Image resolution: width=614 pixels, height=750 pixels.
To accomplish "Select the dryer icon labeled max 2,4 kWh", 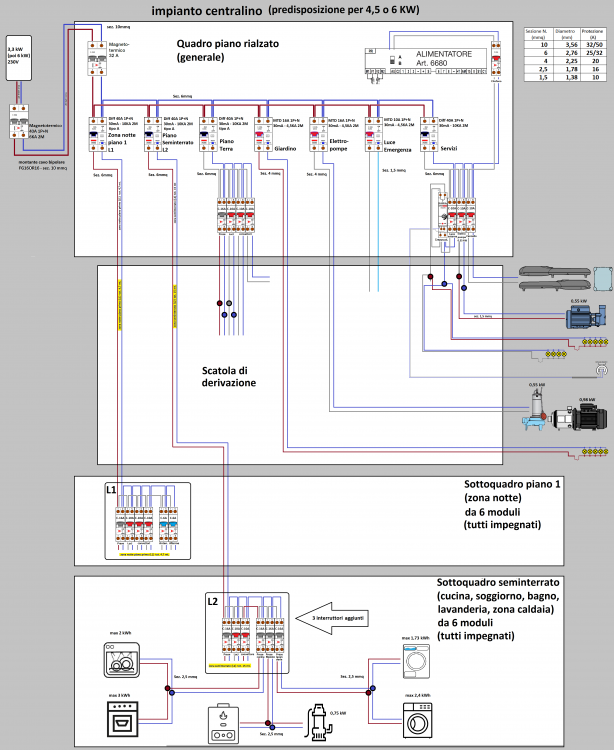I will pos(418,716).
